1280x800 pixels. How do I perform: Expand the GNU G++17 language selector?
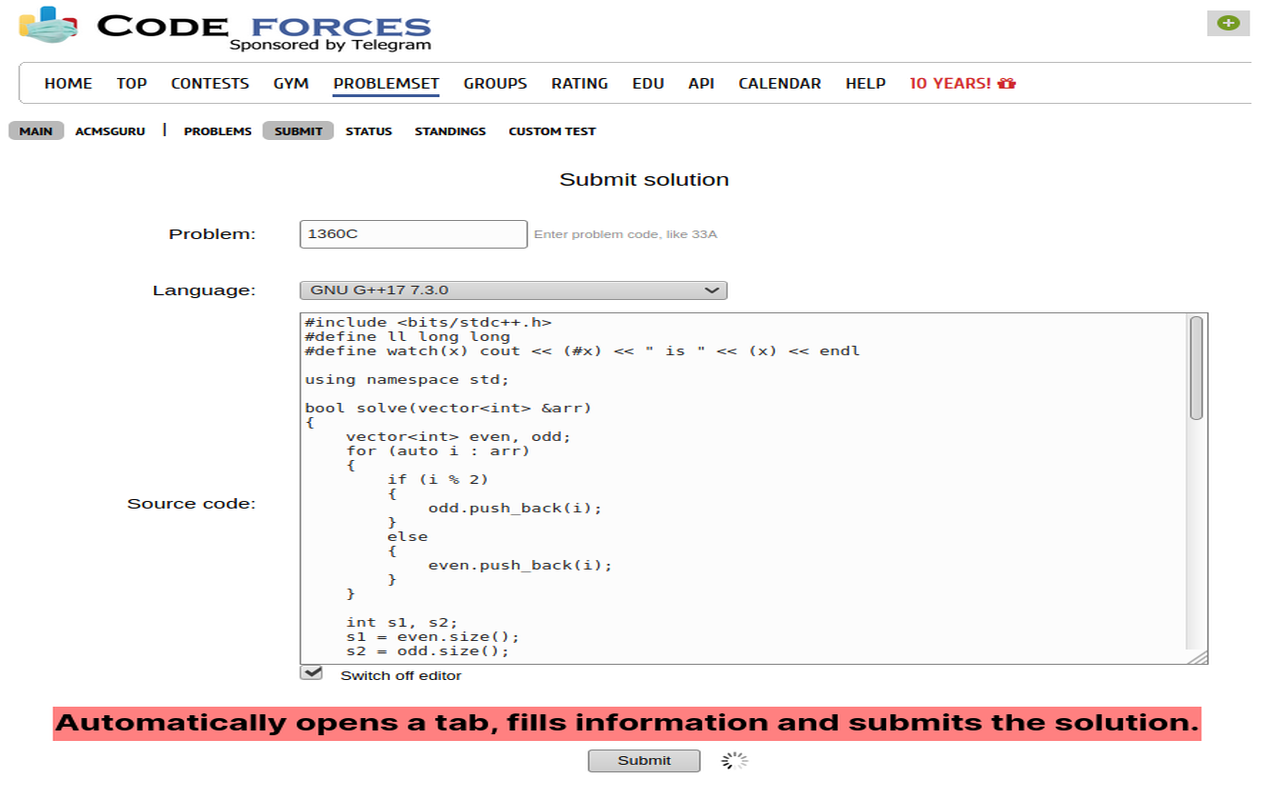pos(713,289)
